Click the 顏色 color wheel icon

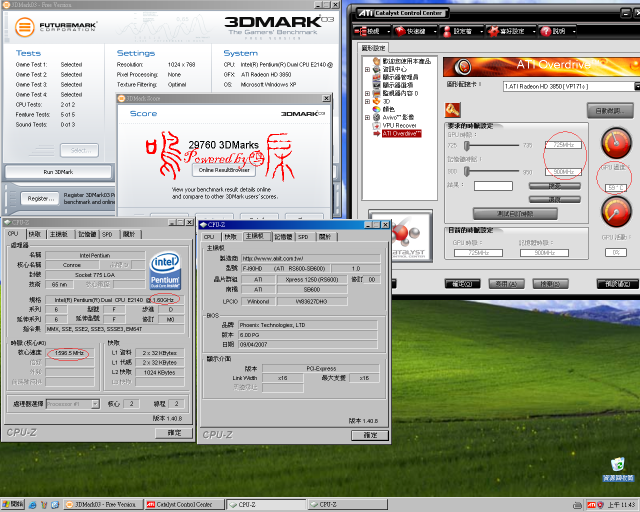(376, 109)
